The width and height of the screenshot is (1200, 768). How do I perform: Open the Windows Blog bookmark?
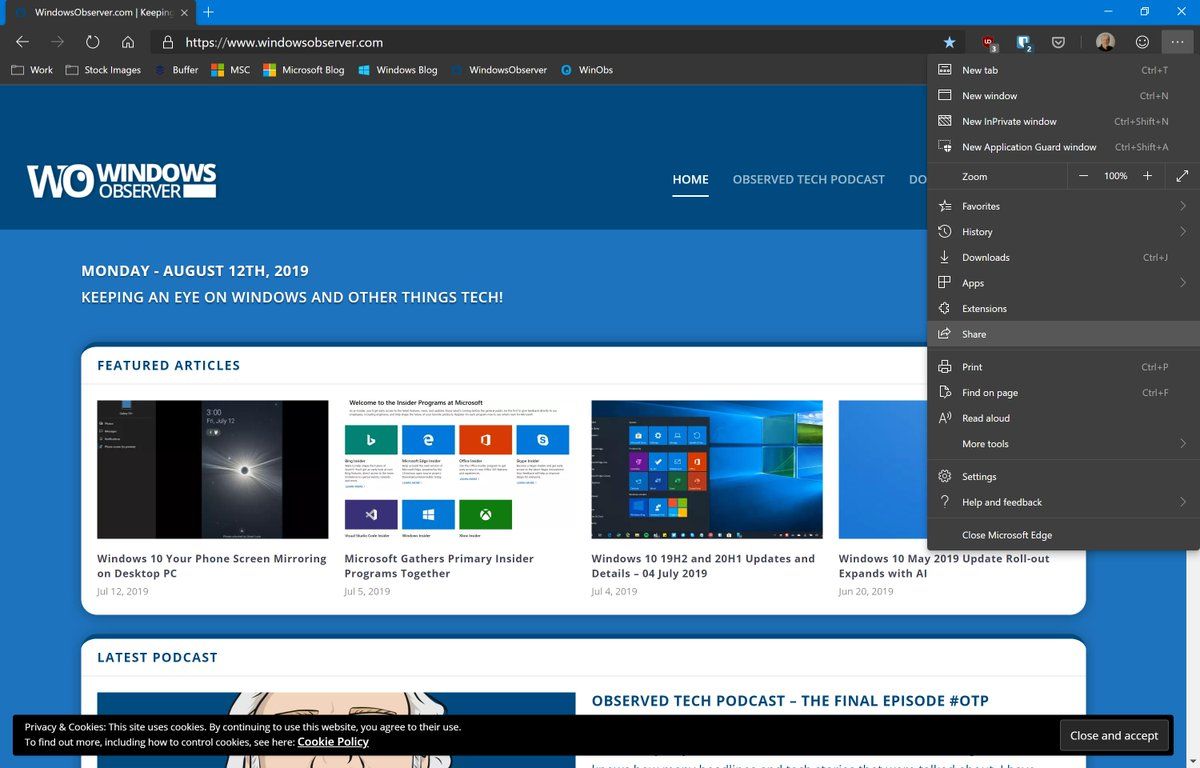(397, 70)
